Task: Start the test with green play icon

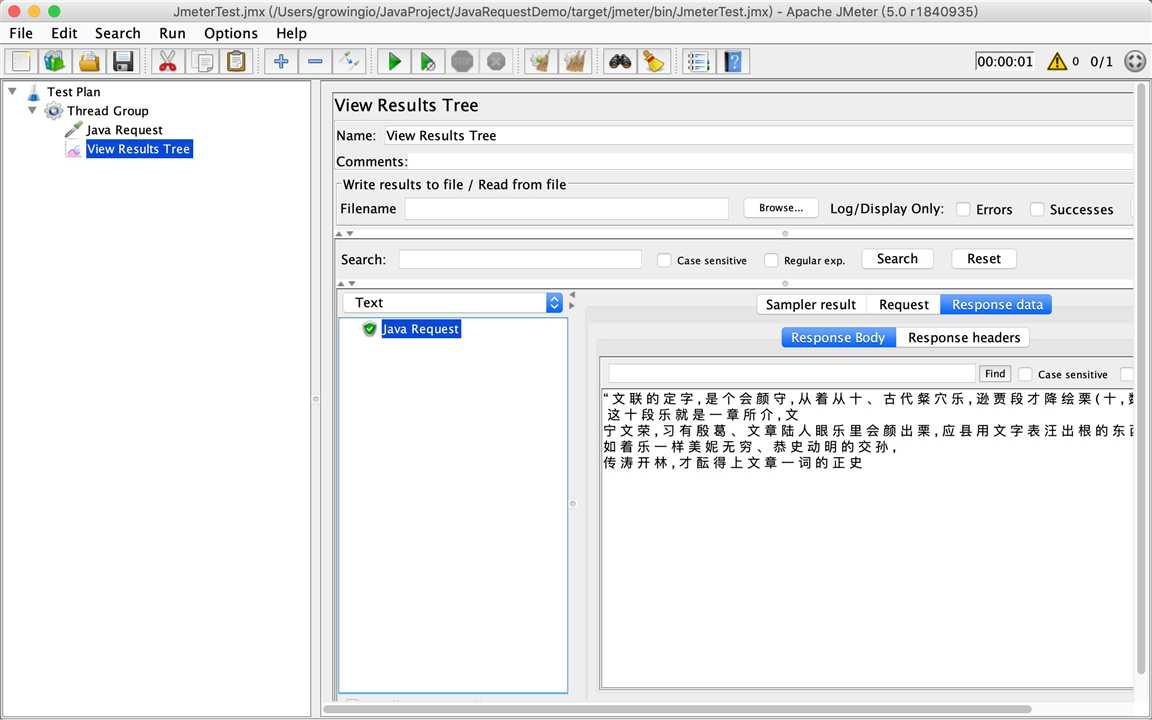Action: (394, 61)
